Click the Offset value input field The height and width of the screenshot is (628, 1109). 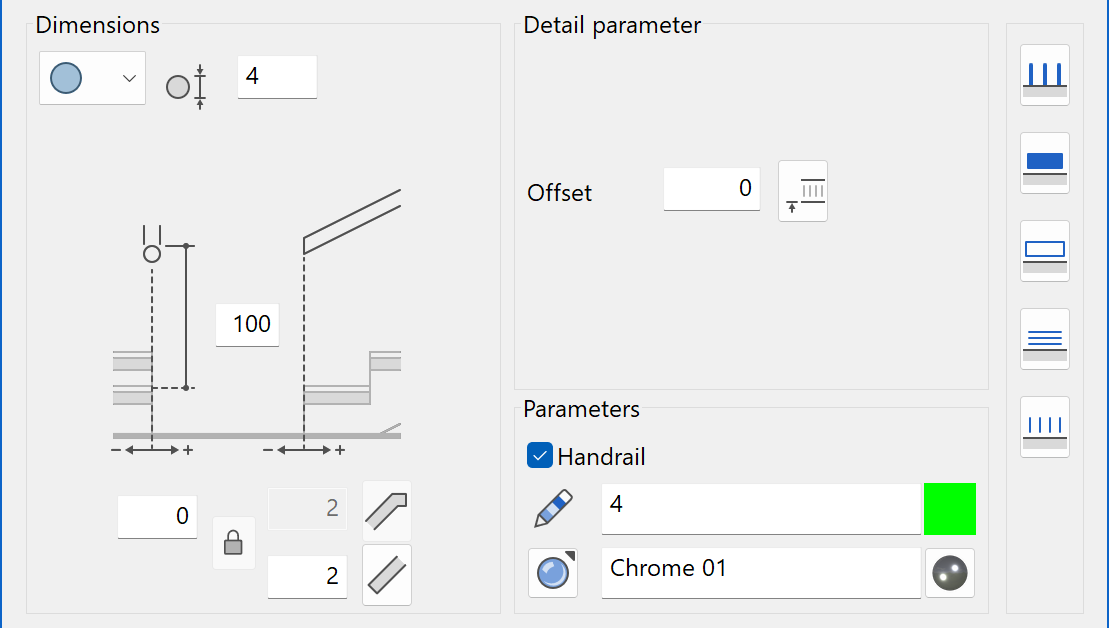pyautogui.click(x=712, y=189)
